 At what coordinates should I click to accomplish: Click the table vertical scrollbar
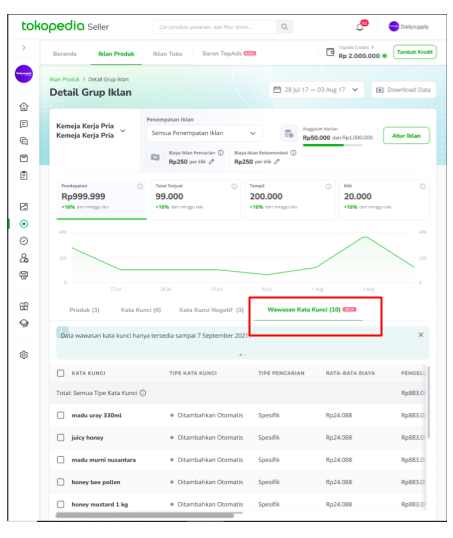(x=428, y=402)
